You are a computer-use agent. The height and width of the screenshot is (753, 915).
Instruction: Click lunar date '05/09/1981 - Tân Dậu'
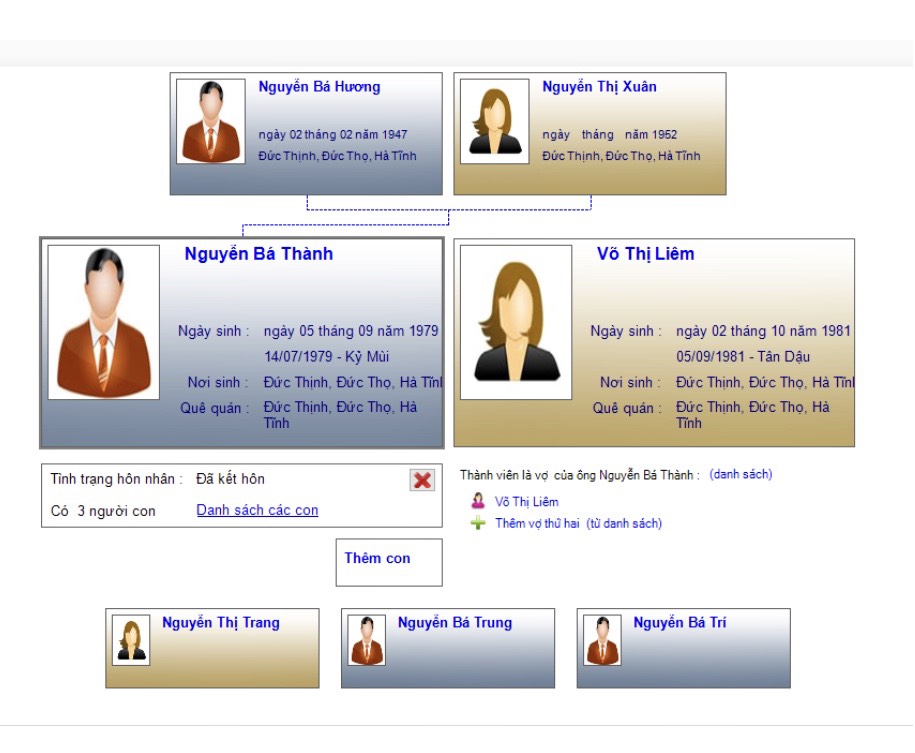(743, 356)
